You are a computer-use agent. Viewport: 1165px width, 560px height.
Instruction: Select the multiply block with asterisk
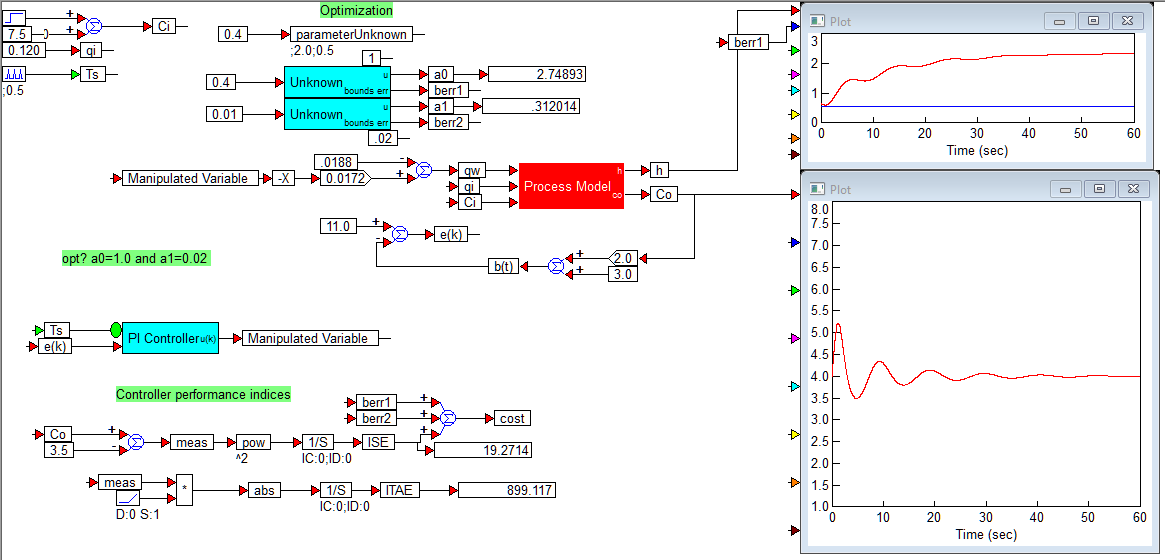coord(184,491)
